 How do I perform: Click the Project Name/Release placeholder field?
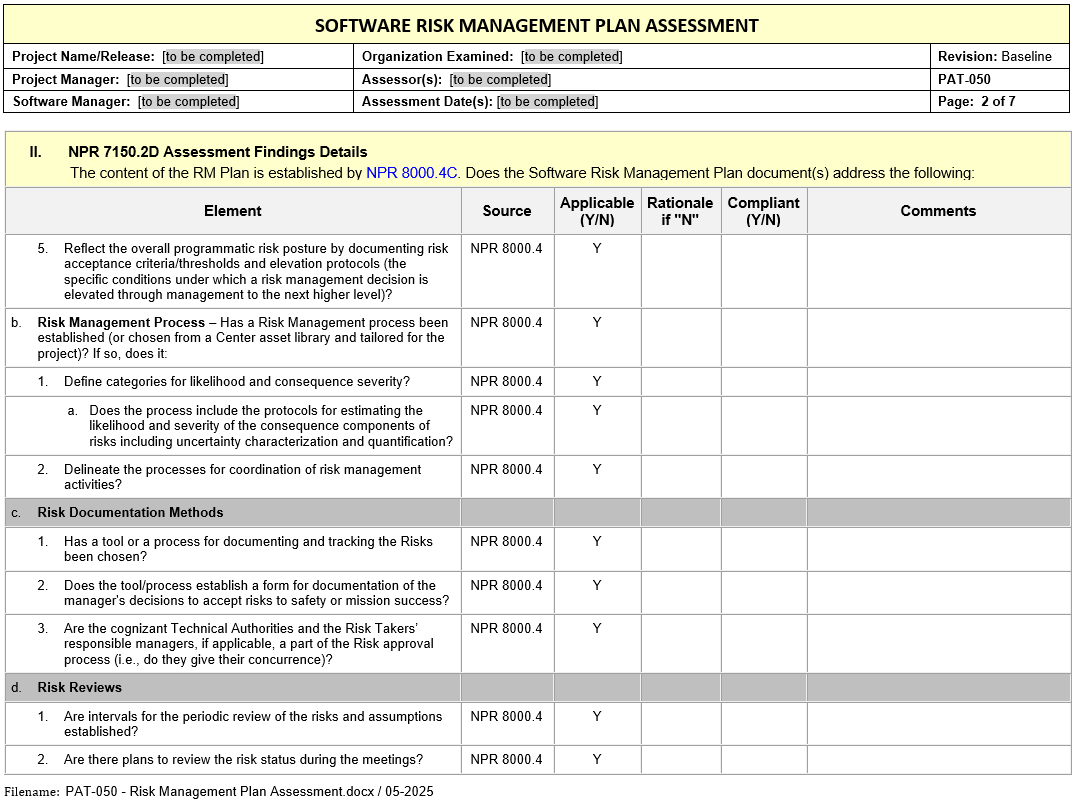213,57
